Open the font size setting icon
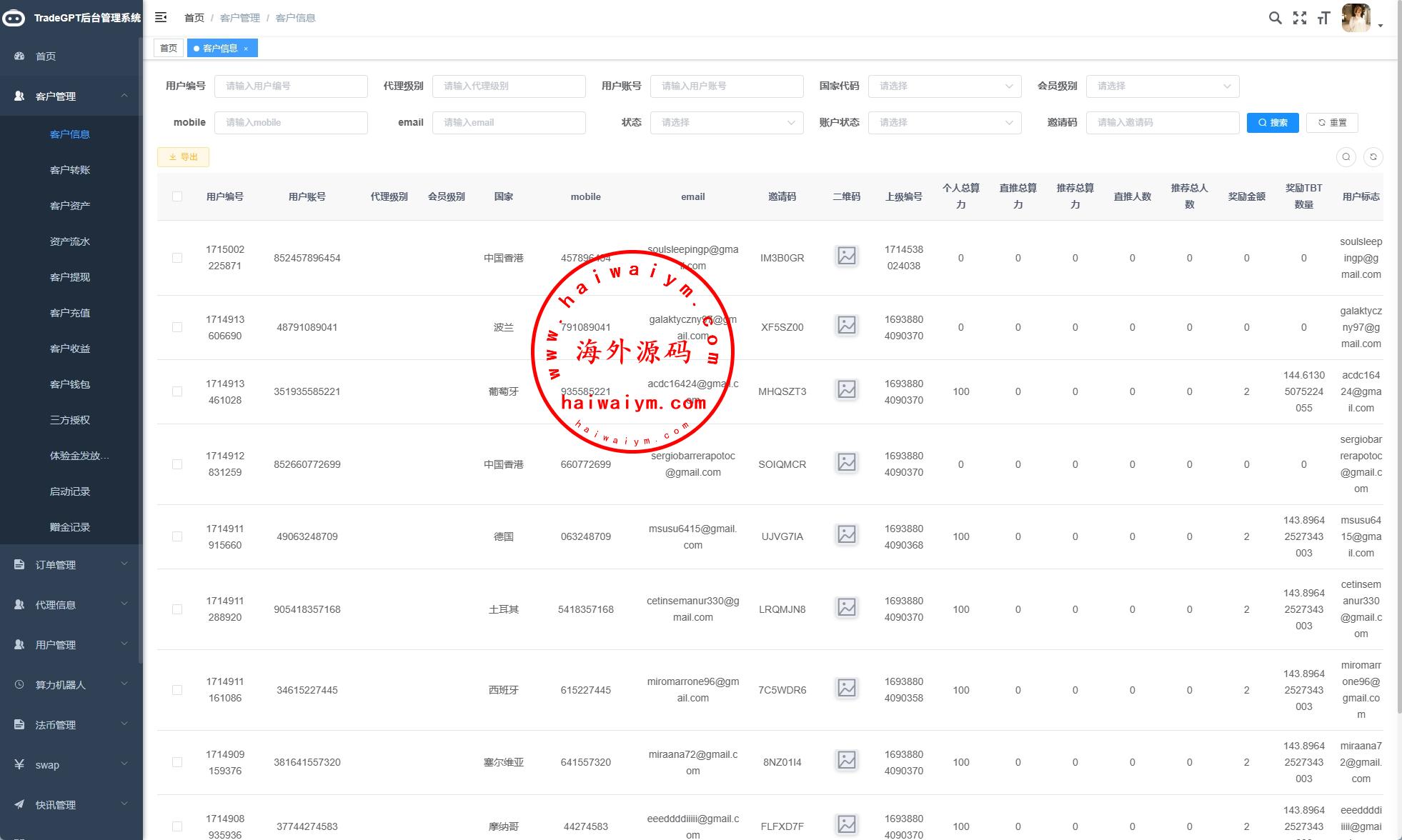 click(x=1323, y=18)
